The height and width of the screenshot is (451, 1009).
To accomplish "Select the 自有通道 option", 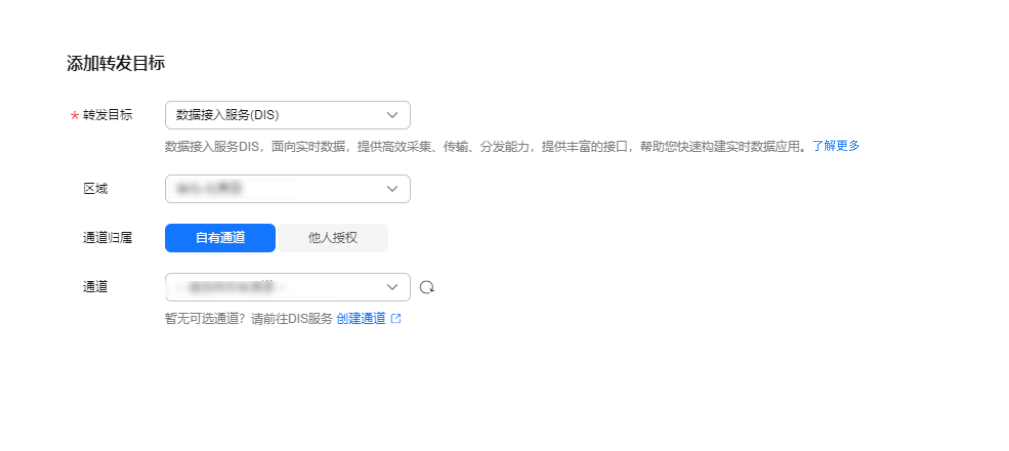I will pos(220,238).
